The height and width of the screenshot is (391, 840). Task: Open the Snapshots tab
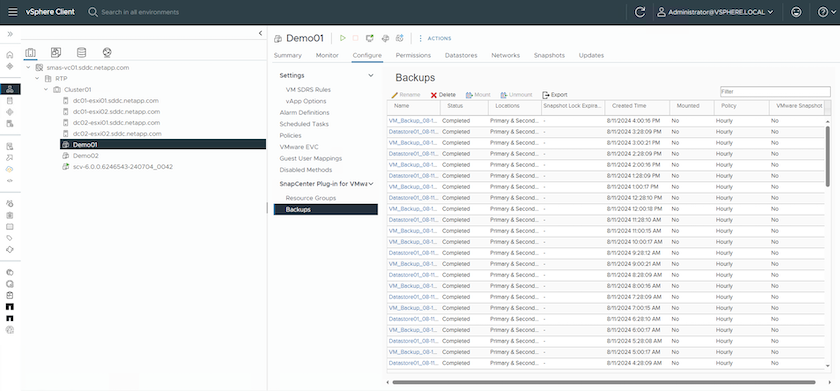549,55
